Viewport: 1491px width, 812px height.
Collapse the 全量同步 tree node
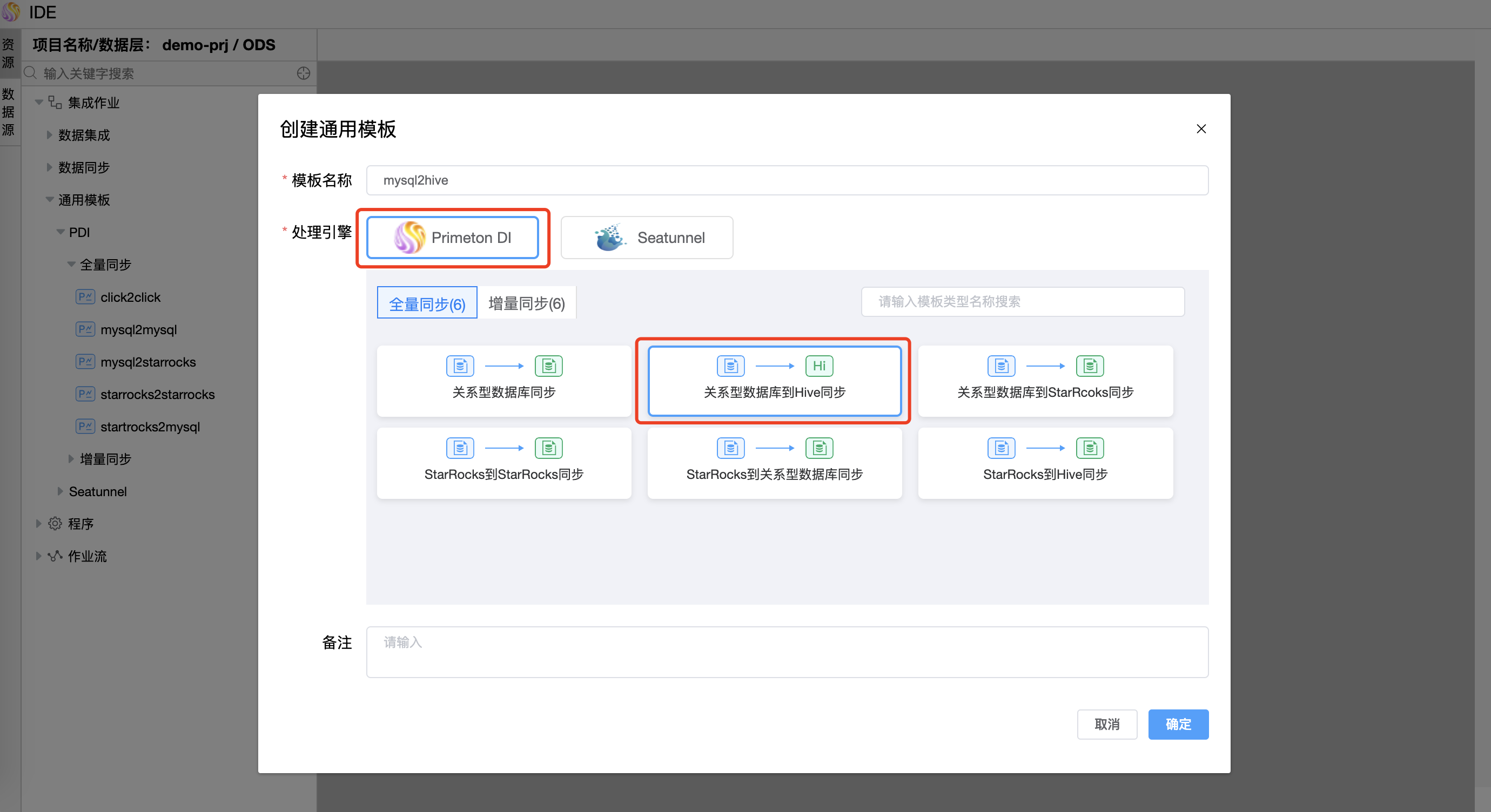click(71, 265)
